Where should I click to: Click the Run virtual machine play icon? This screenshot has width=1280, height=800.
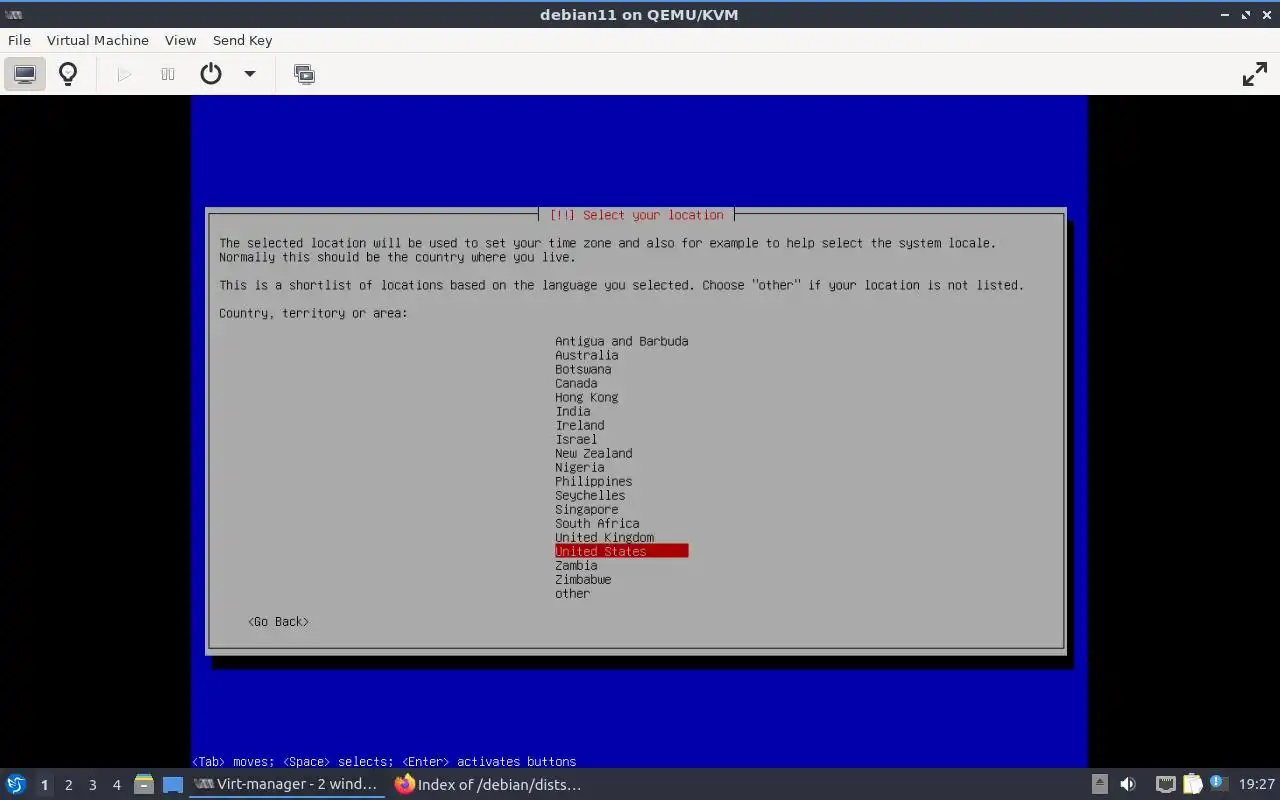point(124,74)
